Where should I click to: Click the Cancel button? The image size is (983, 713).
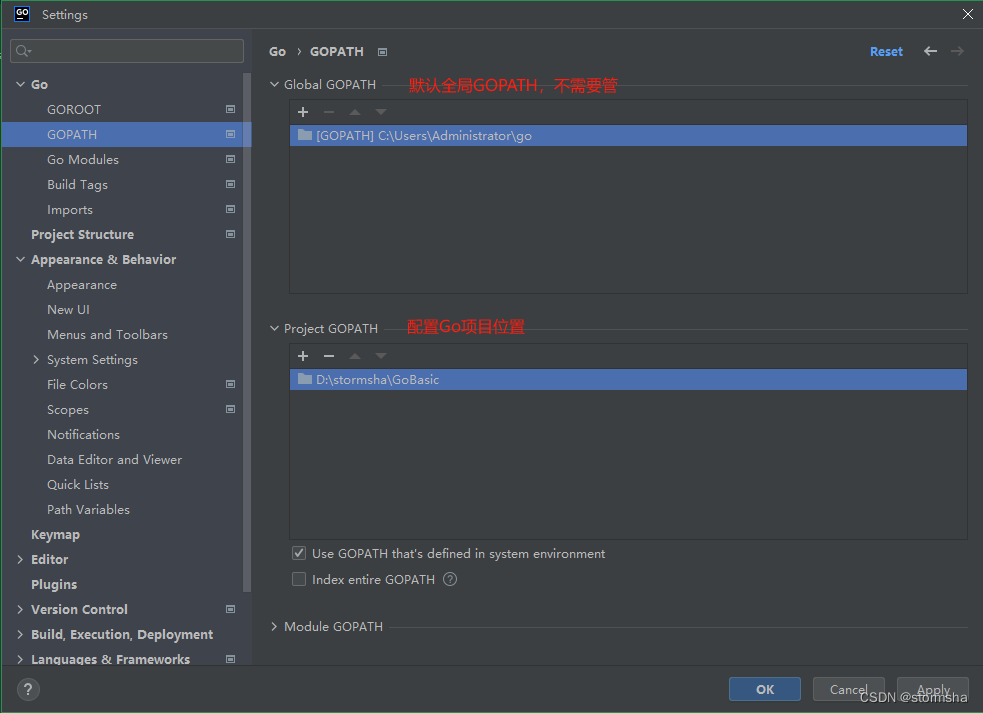848,689
